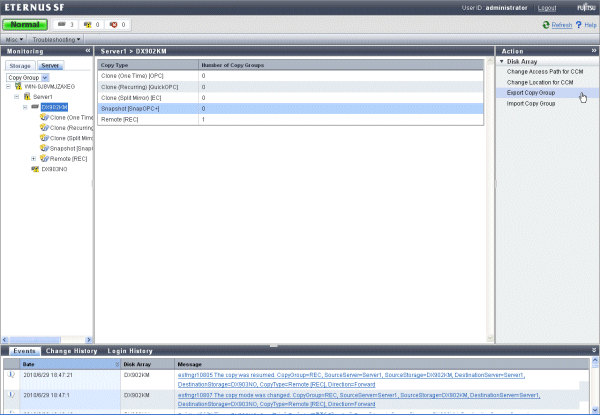Select the Snapshot [SnapOPC+] row

290,109
